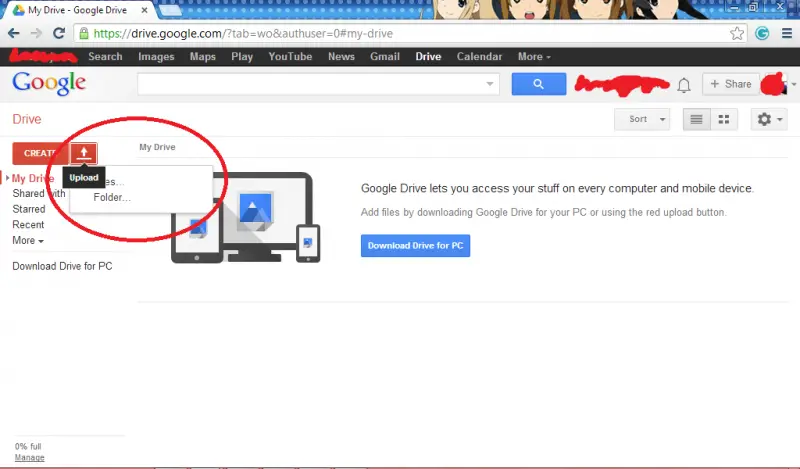Bookmark page using the star icon
800x469 pixels.
(736, 34)
